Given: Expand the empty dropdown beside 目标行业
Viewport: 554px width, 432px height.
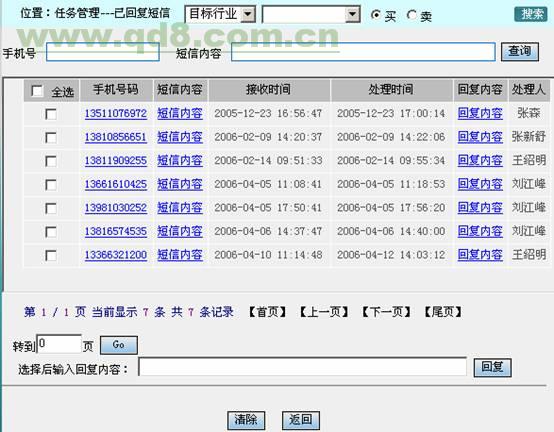Looking at the screenshot, I should click(311, 14).
